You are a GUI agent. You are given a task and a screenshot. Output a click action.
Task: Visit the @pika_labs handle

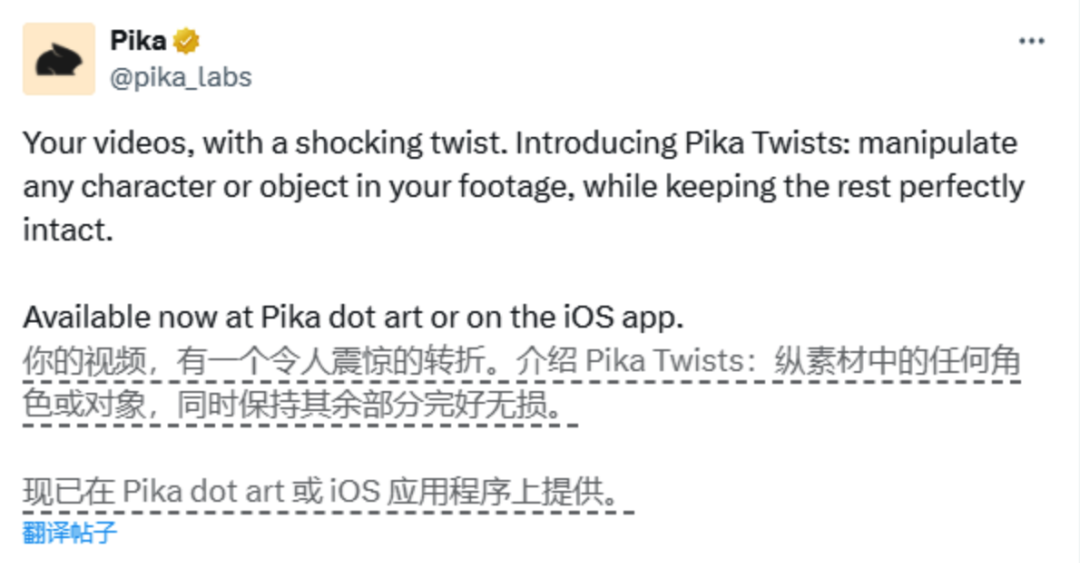coord(180,77)
